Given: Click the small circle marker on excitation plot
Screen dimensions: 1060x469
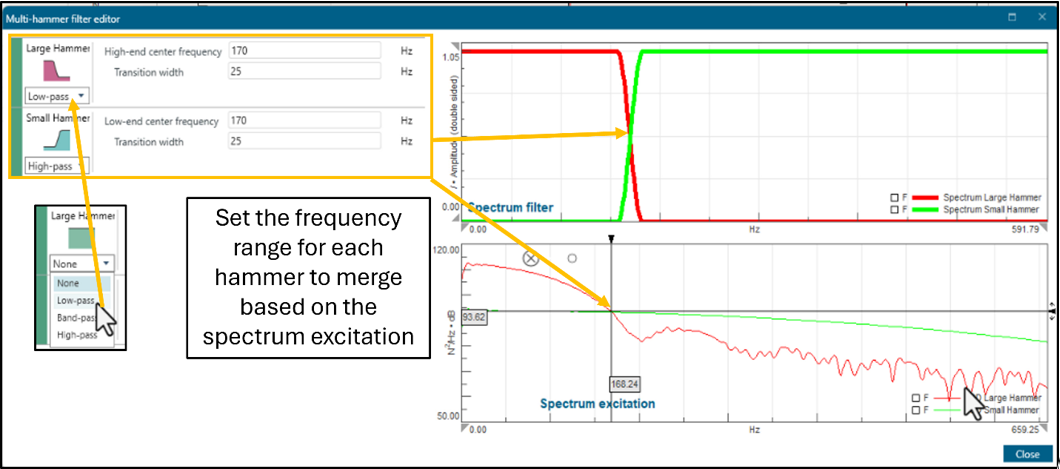Looking at the screenshot, I should pyautogui.click(x=572, y=258).
